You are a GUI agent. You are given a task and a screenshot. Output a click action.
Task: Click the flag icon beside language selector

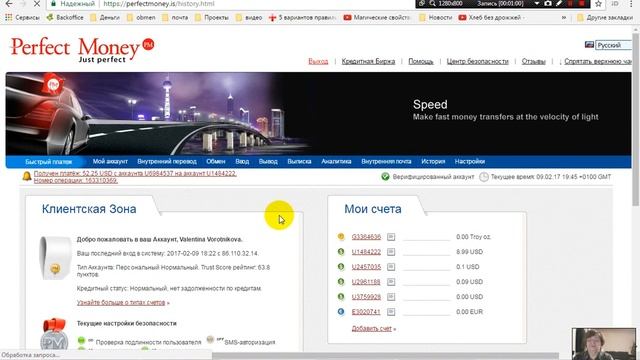(x=589, y=45)
